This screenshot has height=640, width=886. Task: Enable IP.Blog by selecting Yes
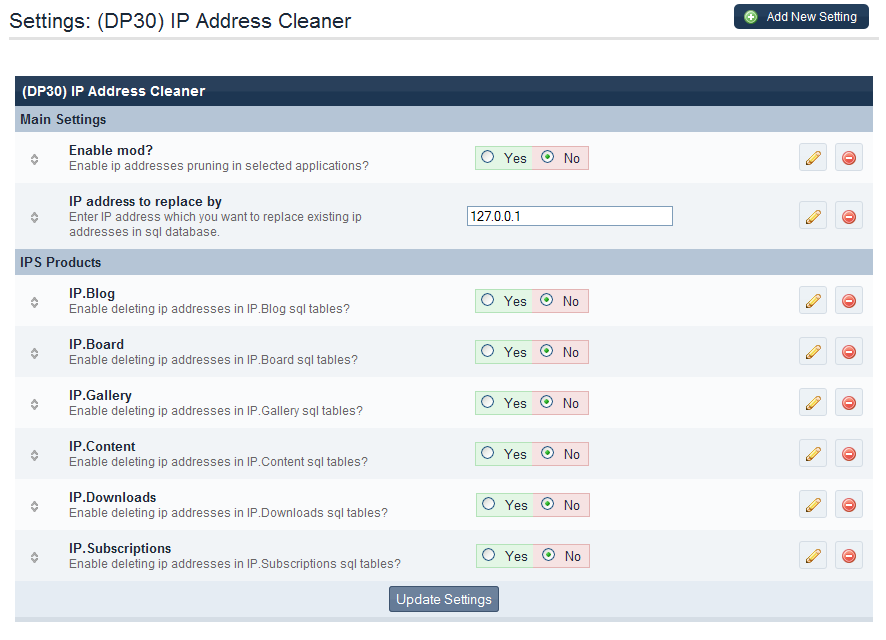tap(488, 300)
